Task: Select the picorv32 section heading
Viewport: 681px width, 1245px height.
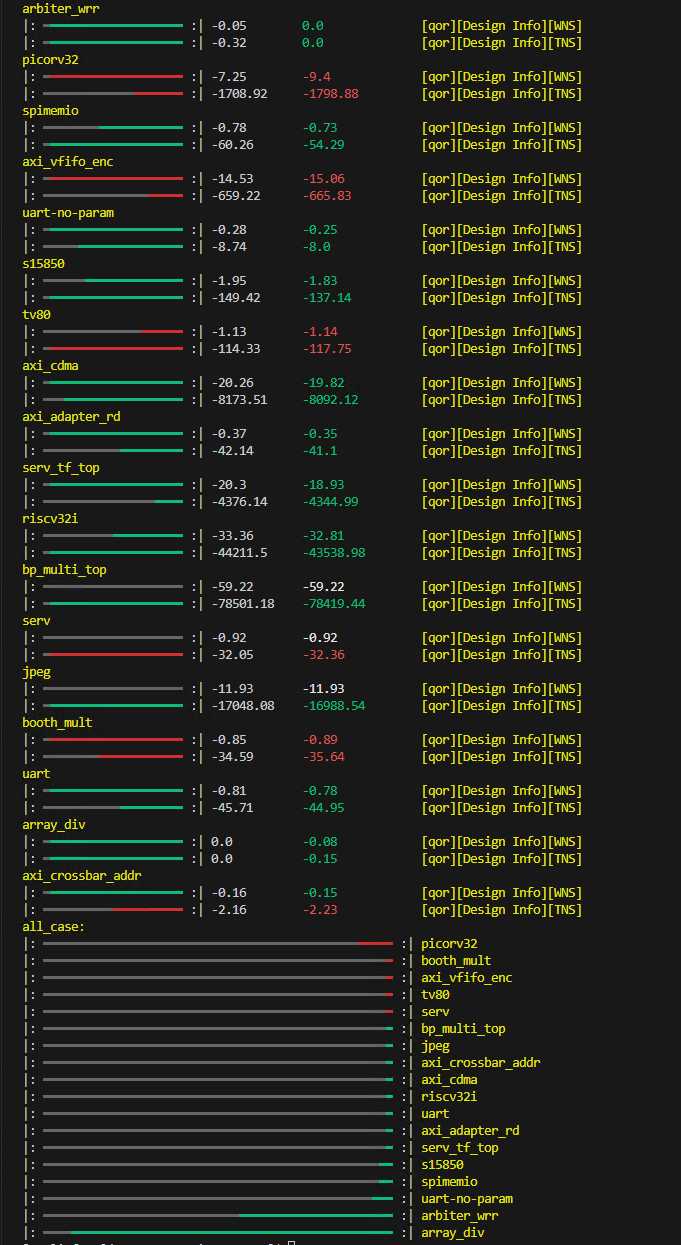Action: [50, 60]
